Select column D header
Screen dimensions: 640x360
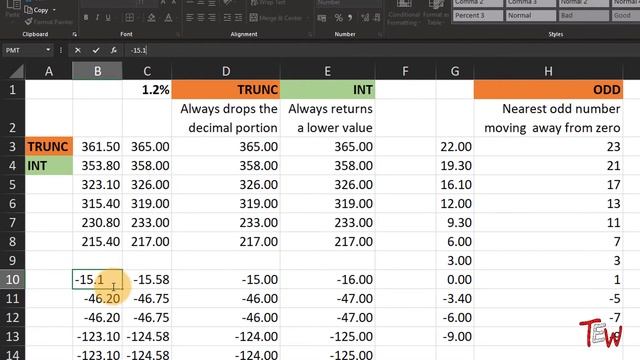[226, 71]
